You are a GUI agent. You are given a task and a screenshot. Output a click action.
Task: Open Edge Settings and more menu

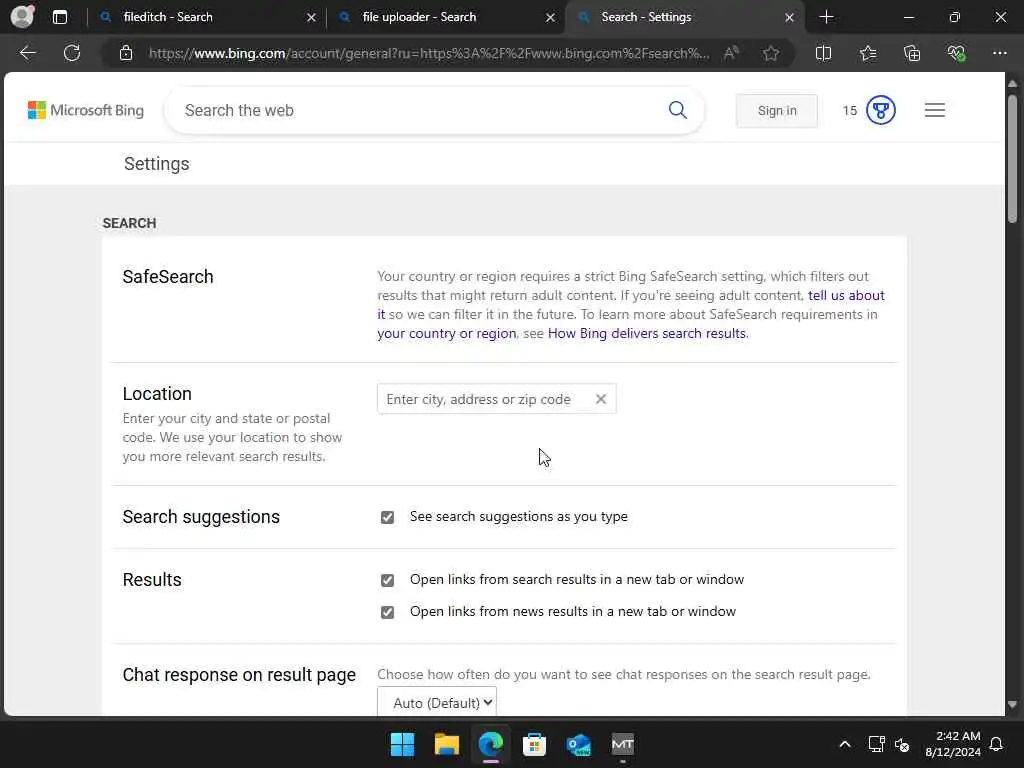pos(999,53)
